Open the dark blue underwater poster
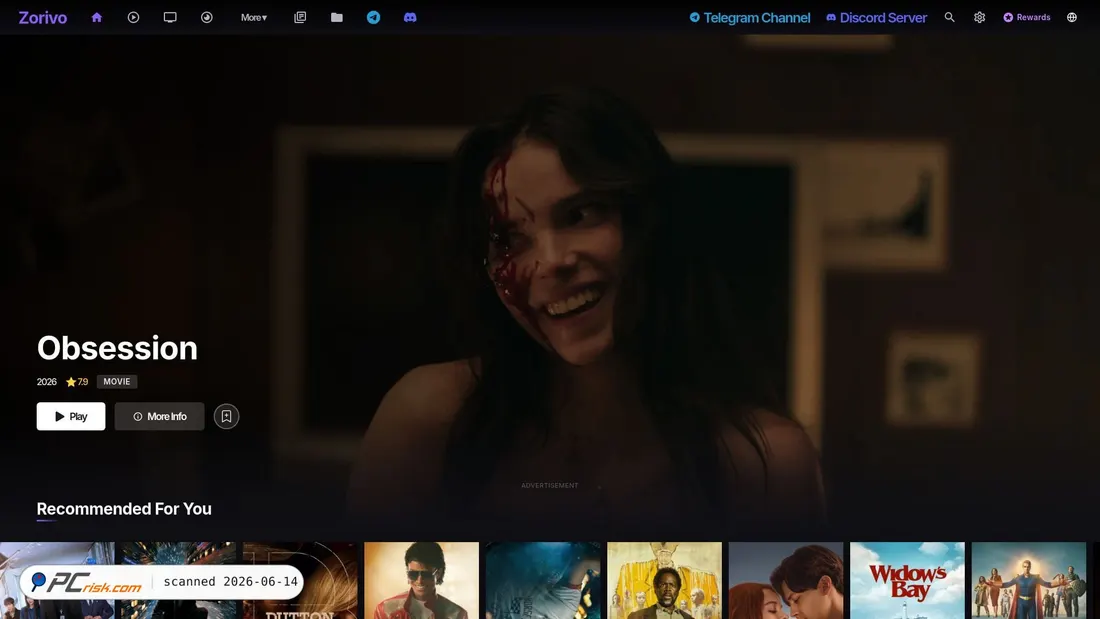This screenshot has height=619, width=1100. point(543,580)
